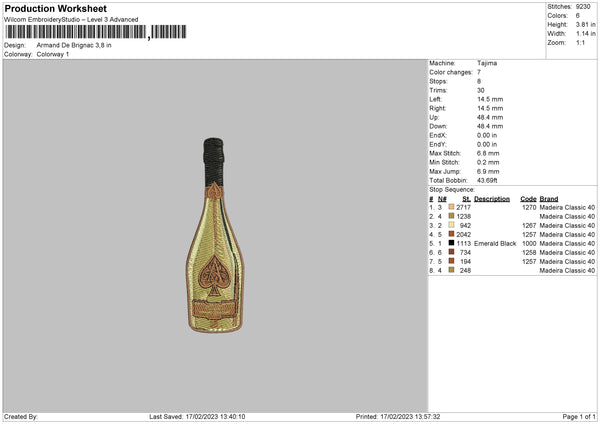This screenshot has height=424, width=600.
Task: Click the 'N#' column header
Action: click(442, 199)
